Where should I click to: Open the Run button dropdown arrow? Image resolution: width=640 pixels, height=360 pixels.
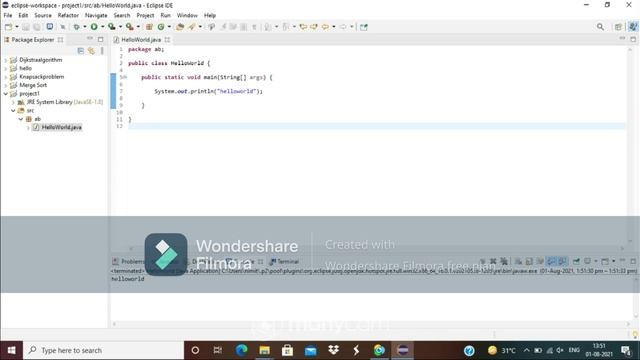tap(102, 27)
